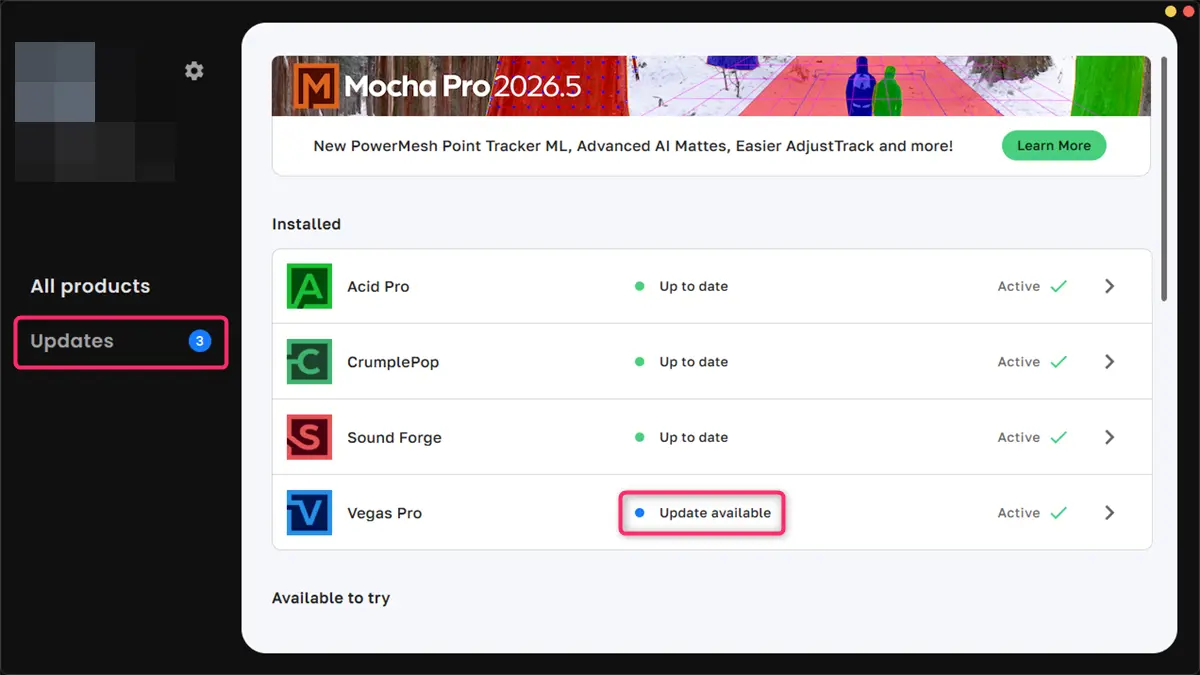Click the CrumplePop product name

[x=393, y=362]
